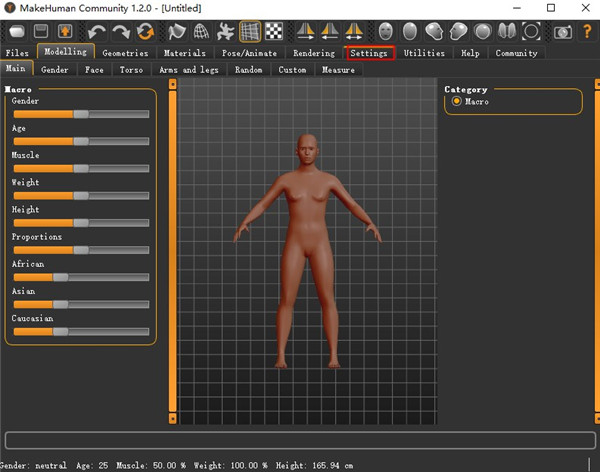Toggle the checkerboard background icon

(274, 32)
